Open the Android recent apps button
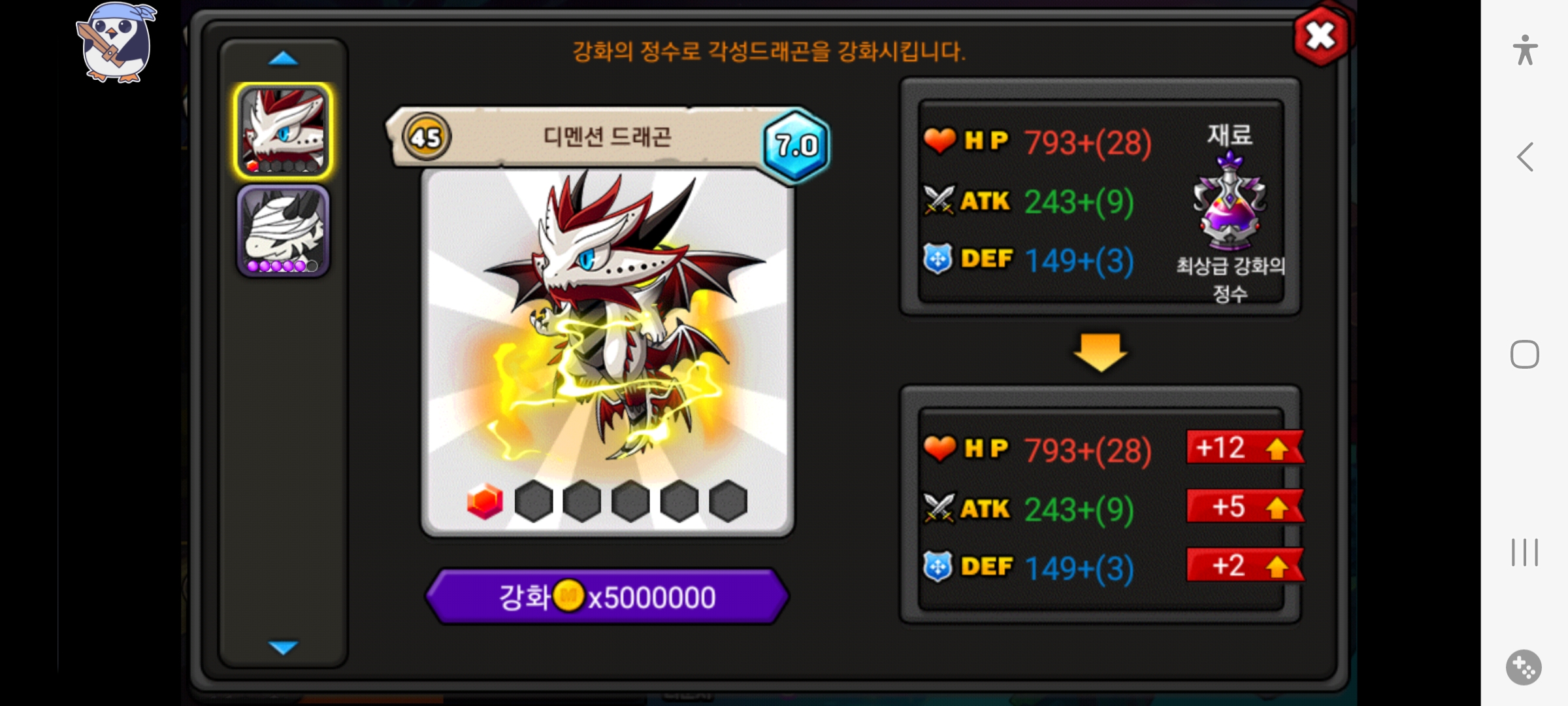 pyautogui.click(x=1525, y=552)
